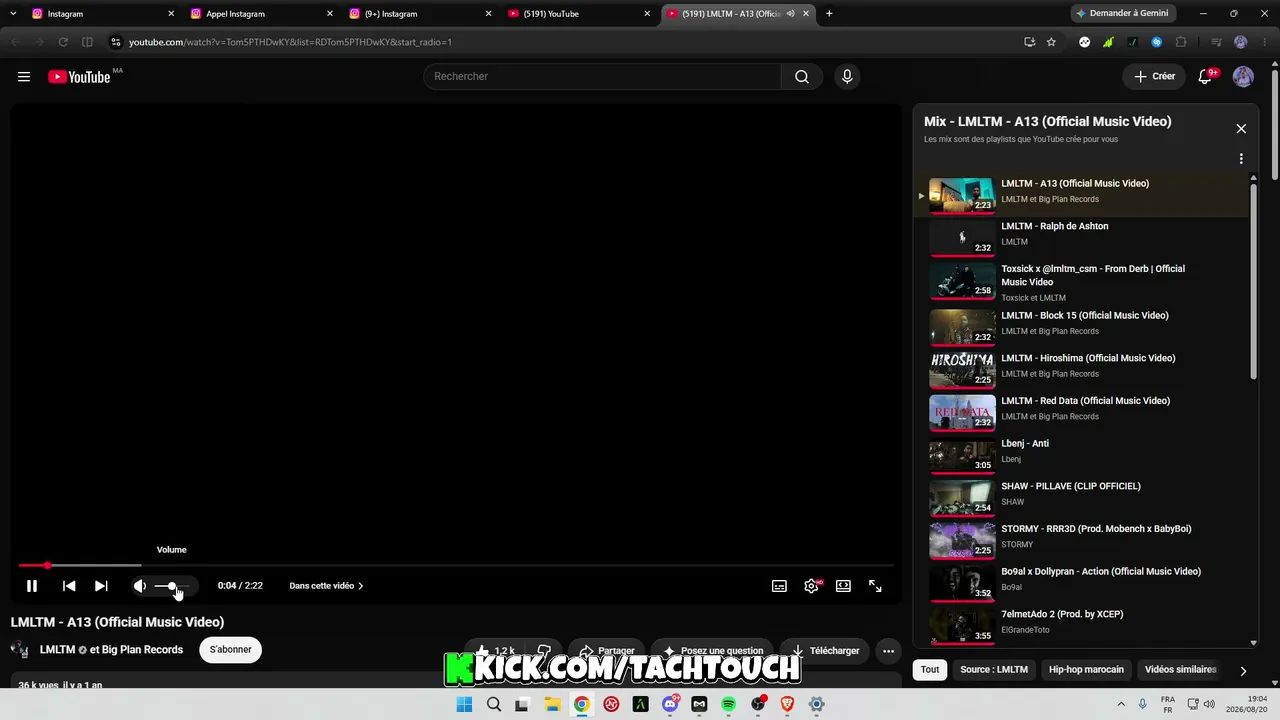Select the 'Tout' filter chip
1280x720 pixels.
[x=930, y=669]
